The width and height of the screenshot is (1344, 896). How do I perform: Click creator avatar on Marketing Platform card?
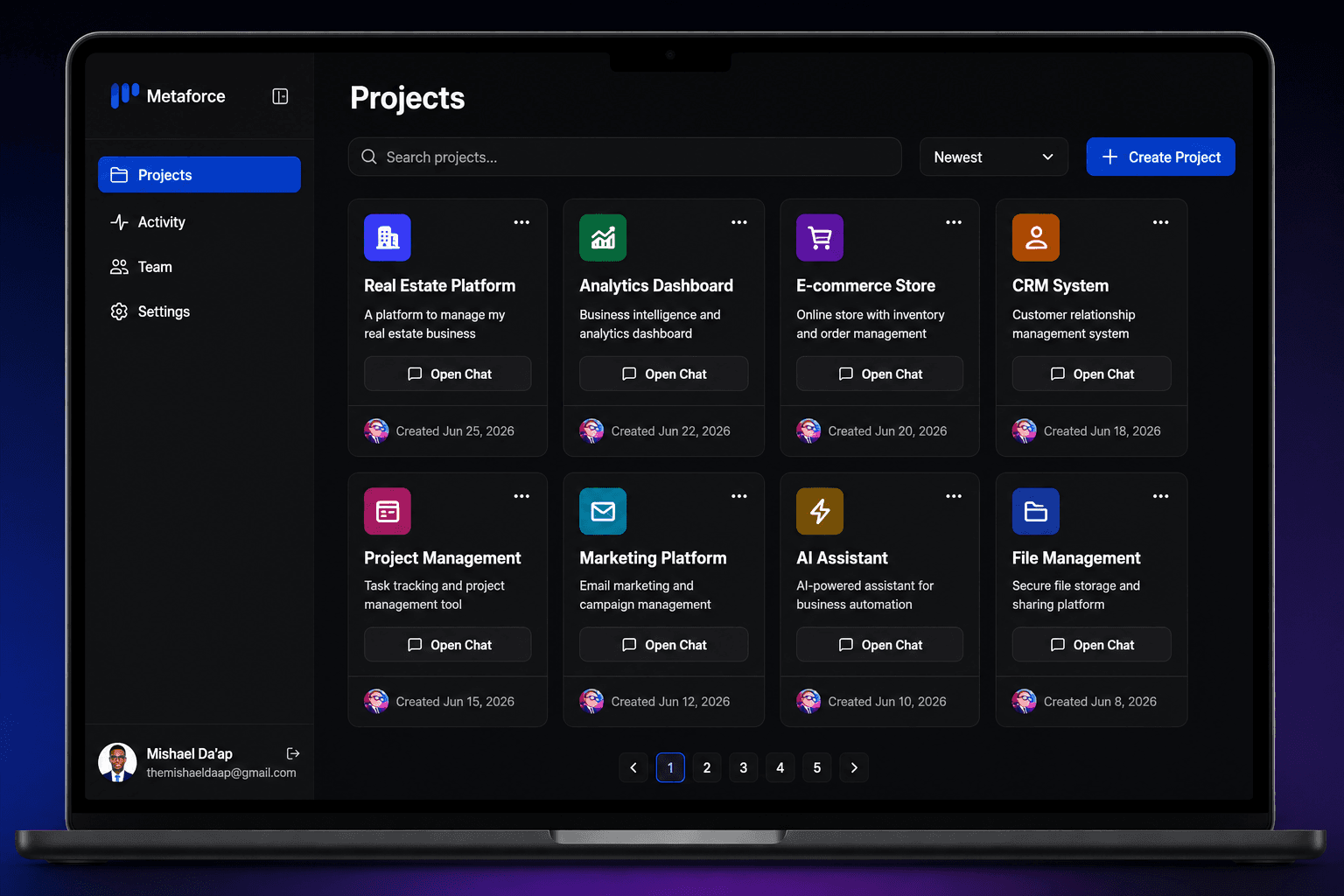point(591,701)
